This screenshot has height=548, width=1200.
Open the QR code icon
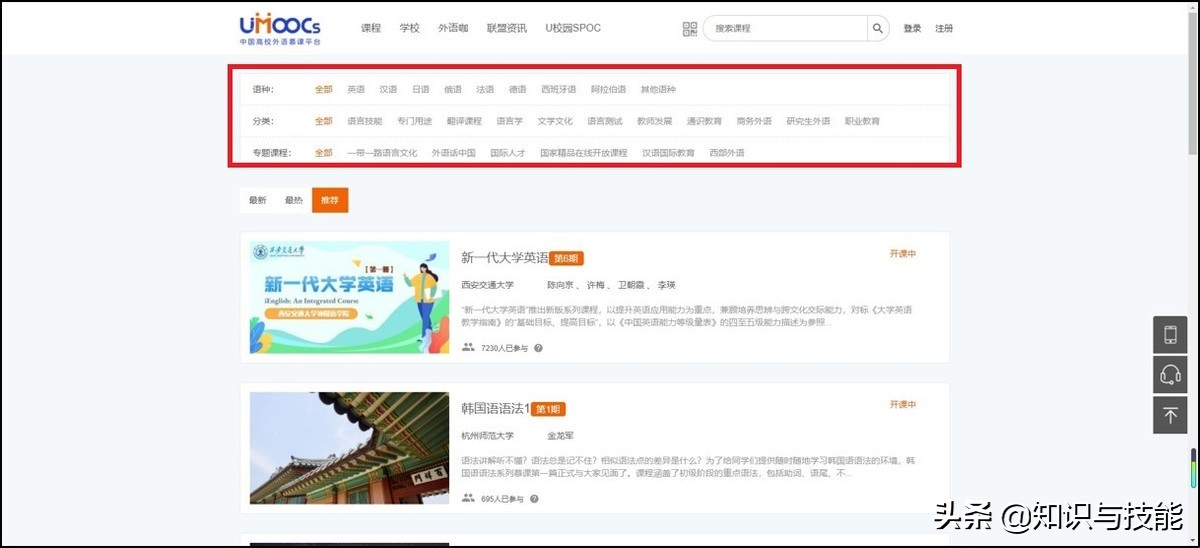pos(690,28)
